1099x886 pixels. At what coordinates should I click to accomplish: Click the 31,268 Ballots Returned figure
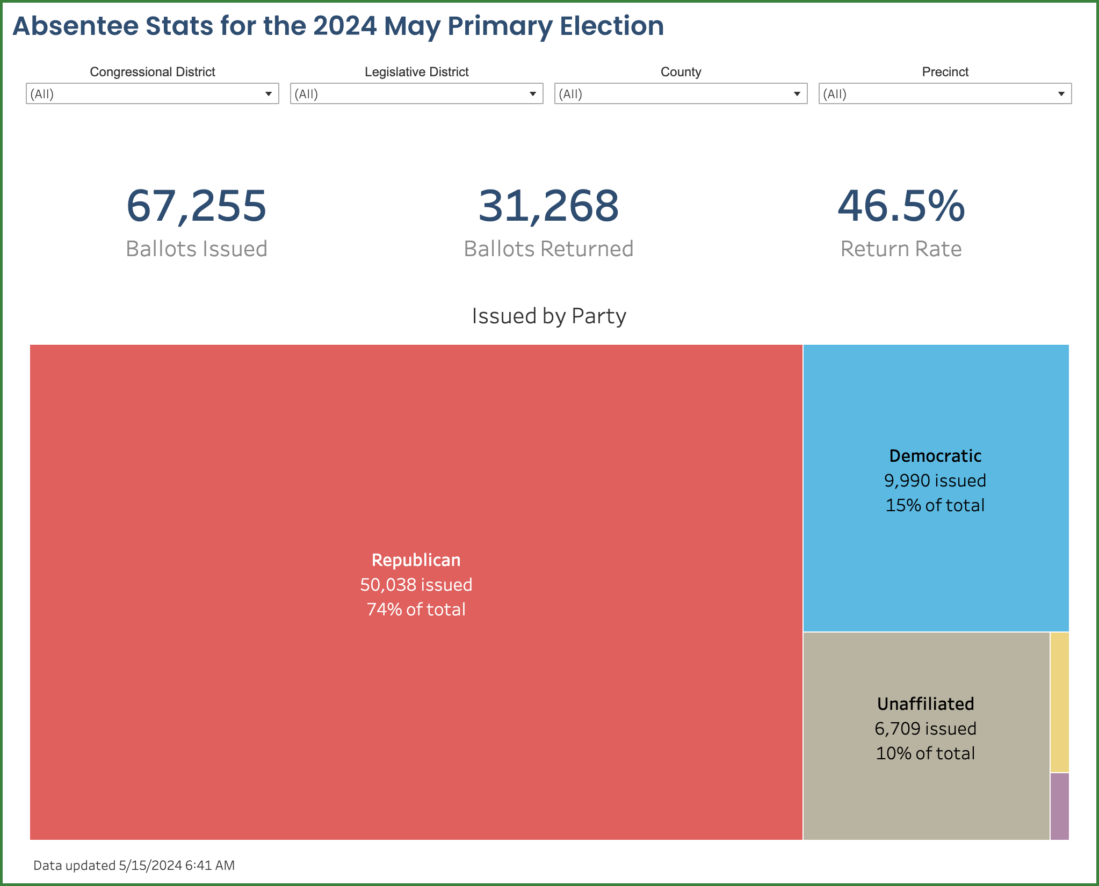pyautogui.click(x=548, y=207)
